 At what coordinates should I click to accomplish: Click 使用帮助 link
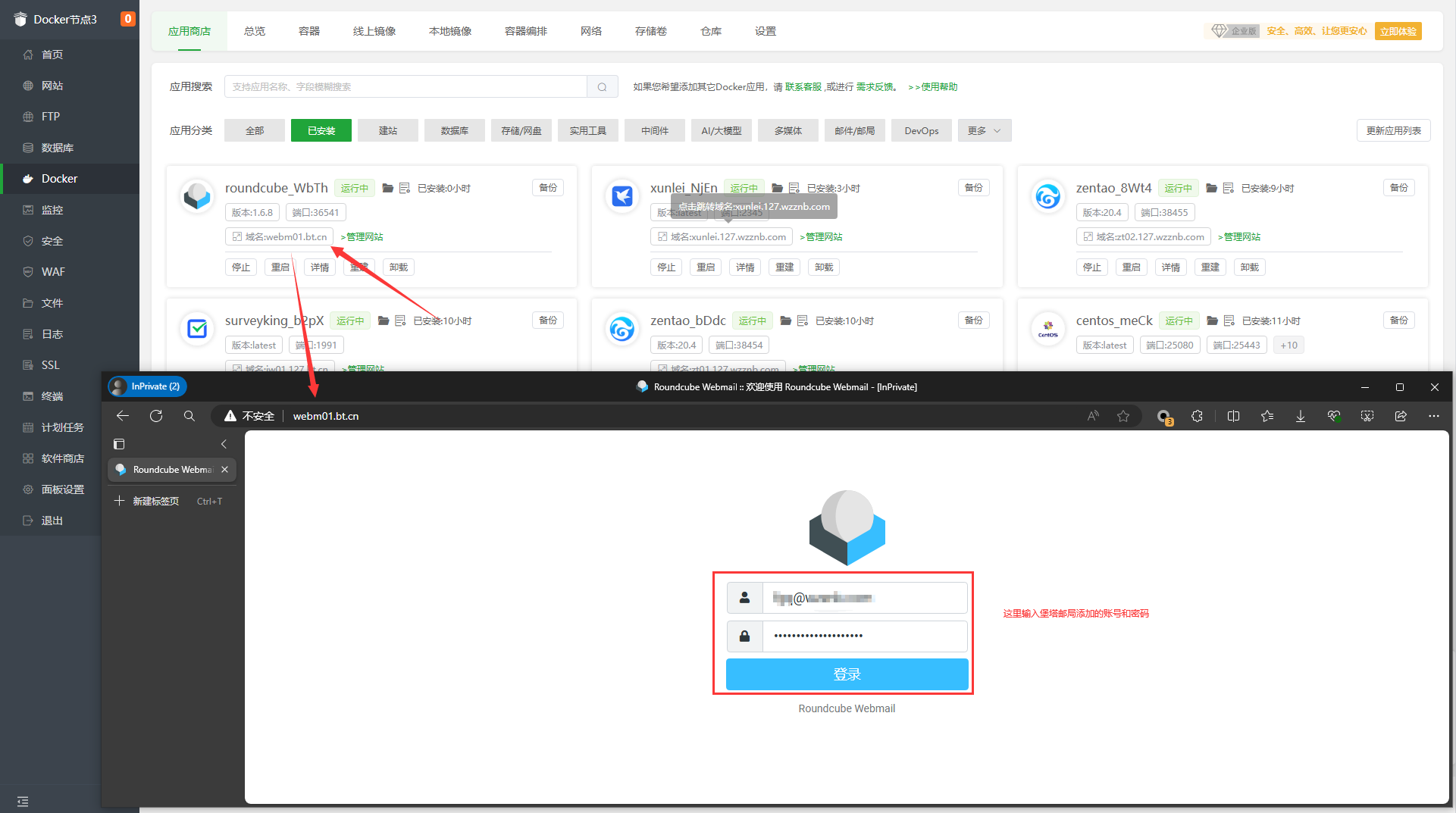(x=933, y=87)
